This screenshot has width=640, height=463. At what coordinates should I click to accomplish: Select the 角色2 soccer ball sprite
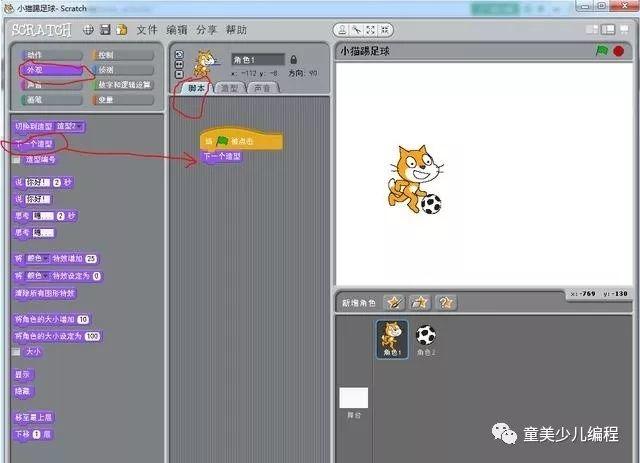[x=426, y=339]
